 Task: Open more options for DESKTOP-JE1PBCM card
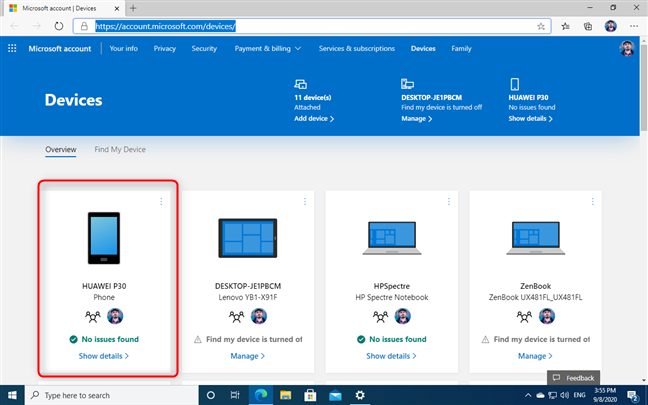(x=305, y=201)
